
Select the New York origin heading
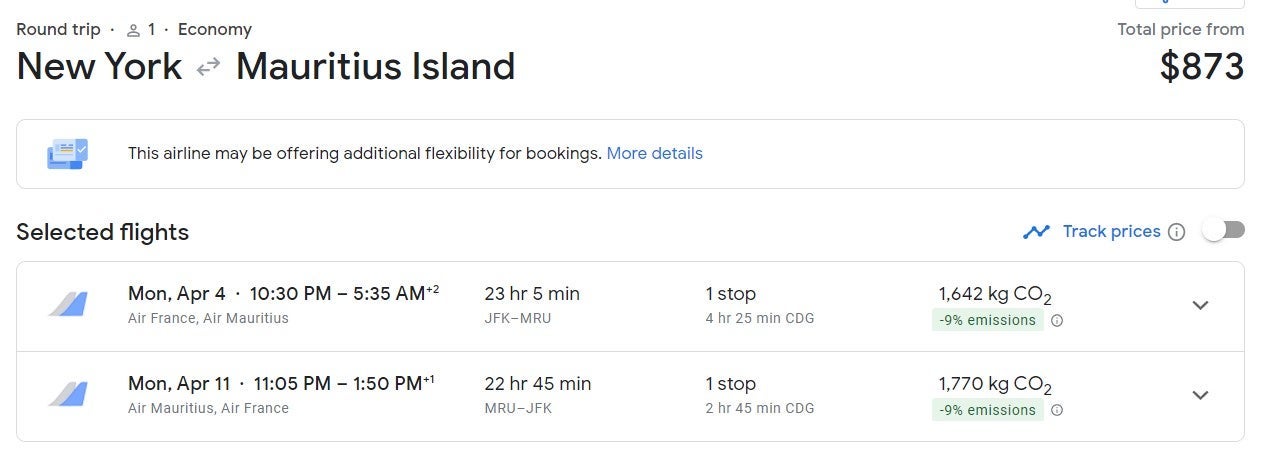99,67
